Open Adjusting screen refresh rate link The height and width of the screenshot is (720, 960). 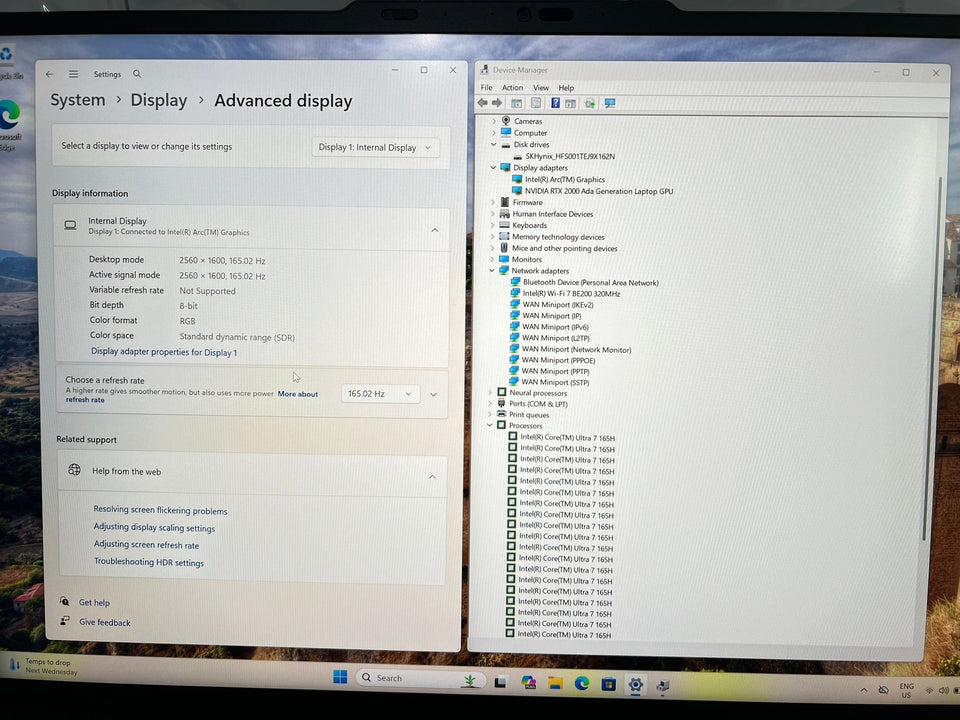point(146,545)
